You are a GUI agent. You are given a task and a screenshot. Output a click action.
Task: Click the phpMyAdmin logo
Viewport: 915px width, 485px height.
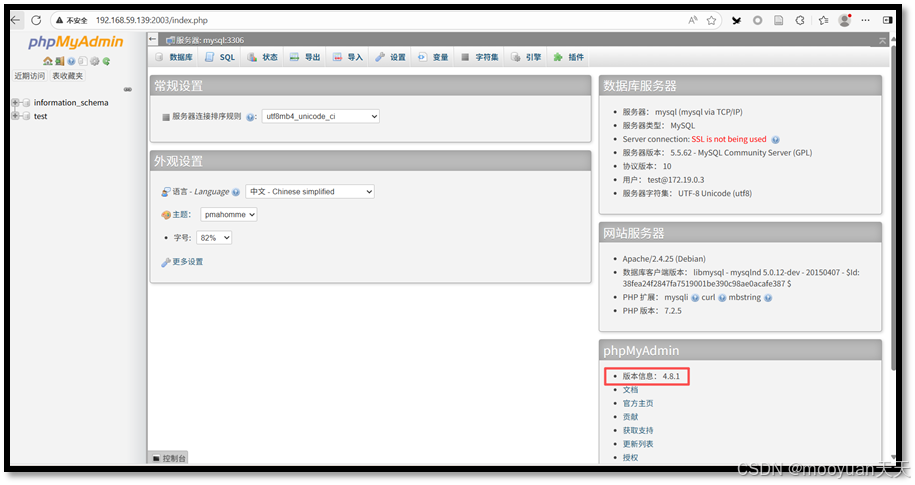76,42
